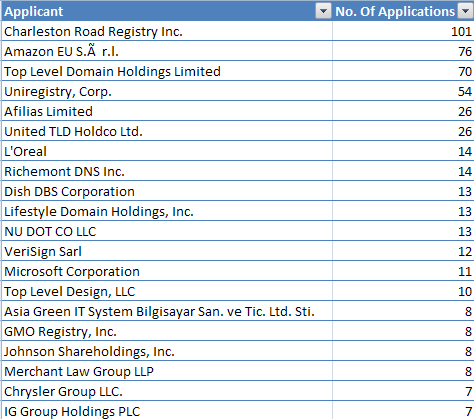Select the 13 beside NU DOT CO LLC
Image resolution: width=474 pixels, height=419 pixels.
(403, 231)
